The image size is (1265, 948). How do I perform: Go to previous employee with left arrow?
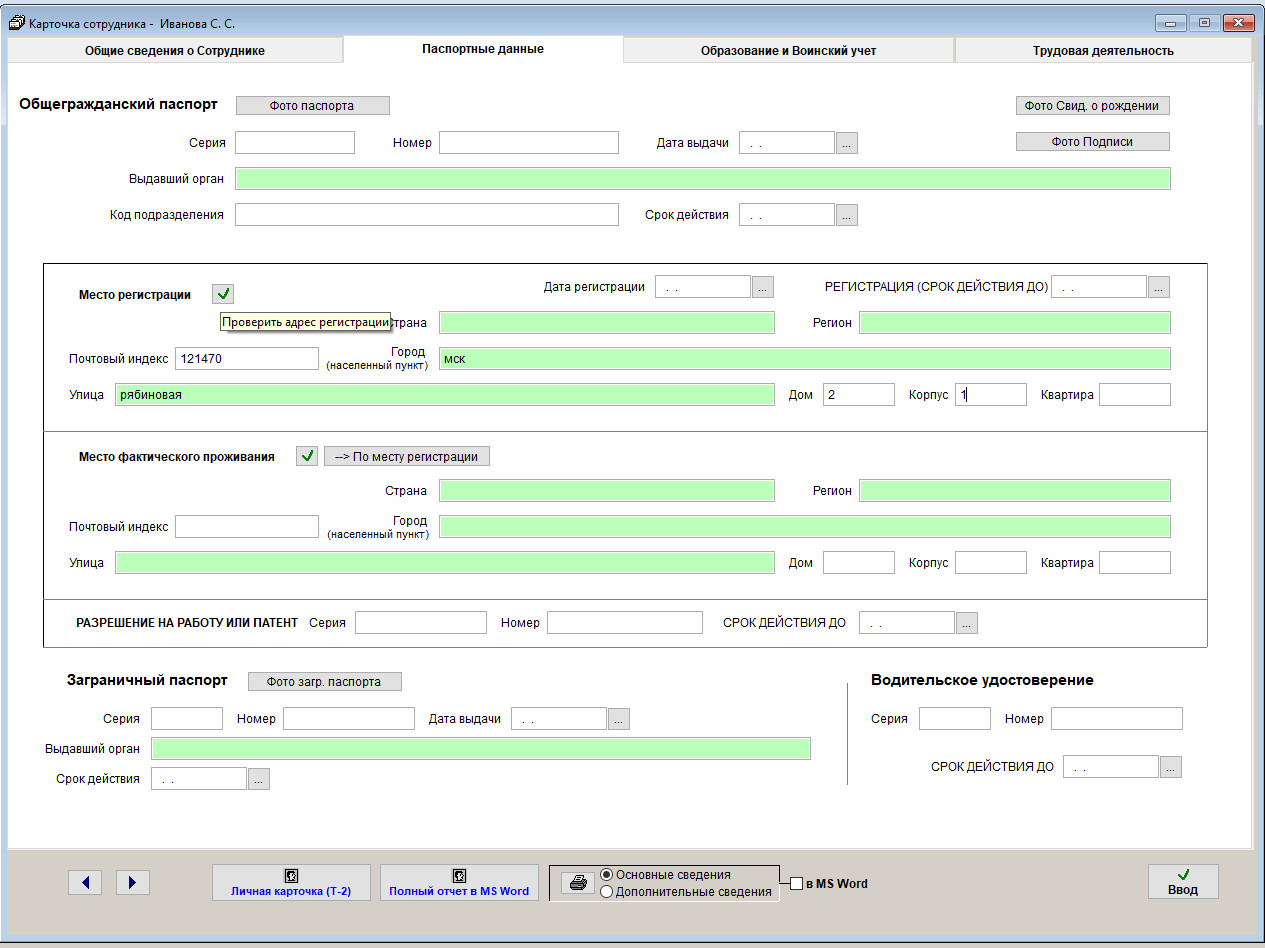85,882
